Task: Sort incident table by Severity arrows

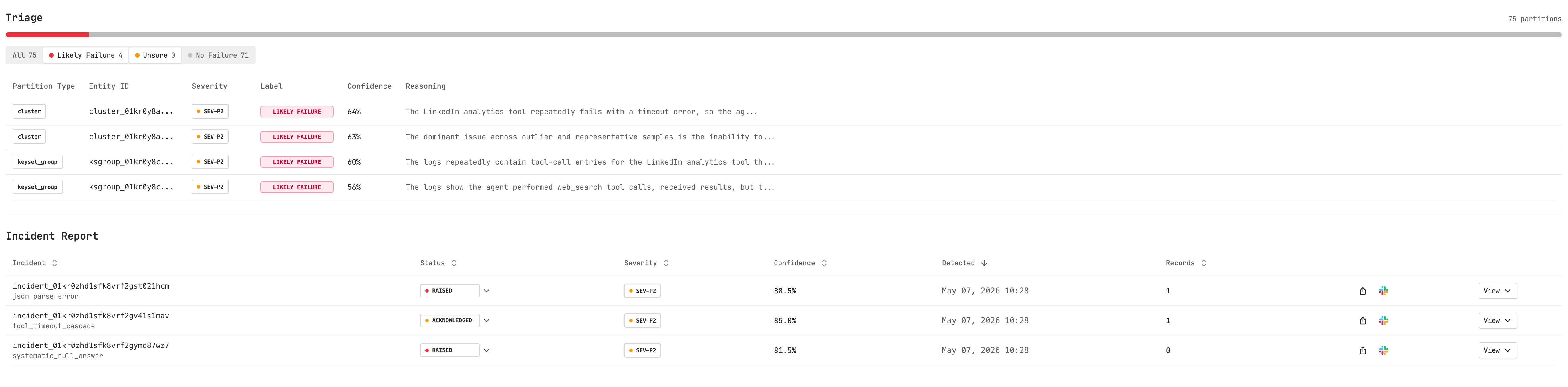Action: (x=666, y=263)
